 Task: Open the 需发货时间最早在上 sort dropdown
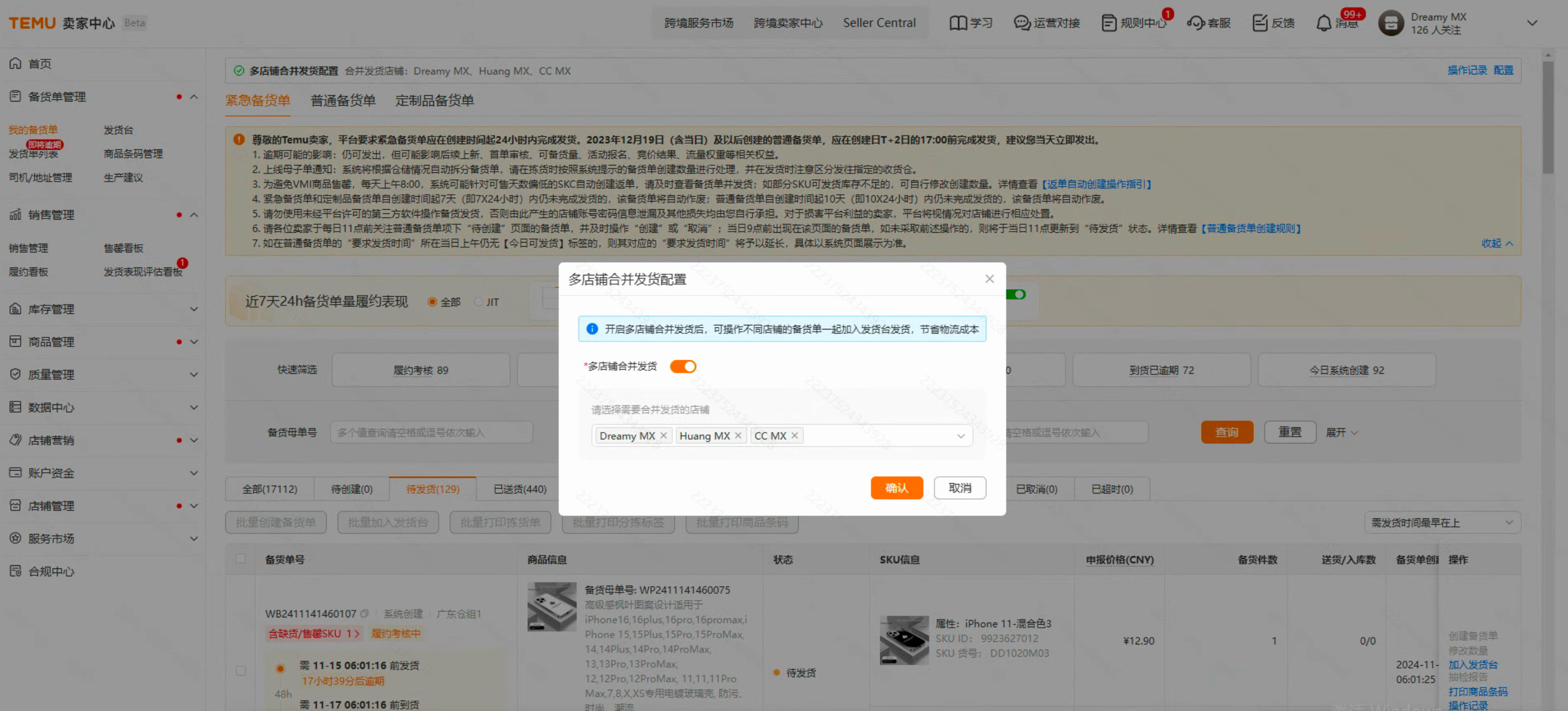[x=1442, y=522]
